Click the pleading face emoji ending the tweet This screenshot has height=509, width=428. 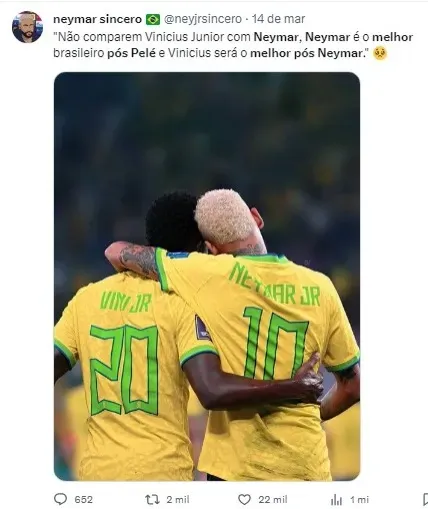pos(380,53)
